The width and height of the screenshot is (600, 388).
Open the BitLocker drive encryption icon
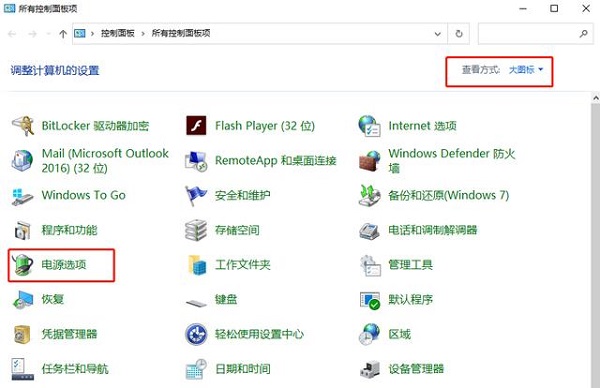tap(23, 126)
